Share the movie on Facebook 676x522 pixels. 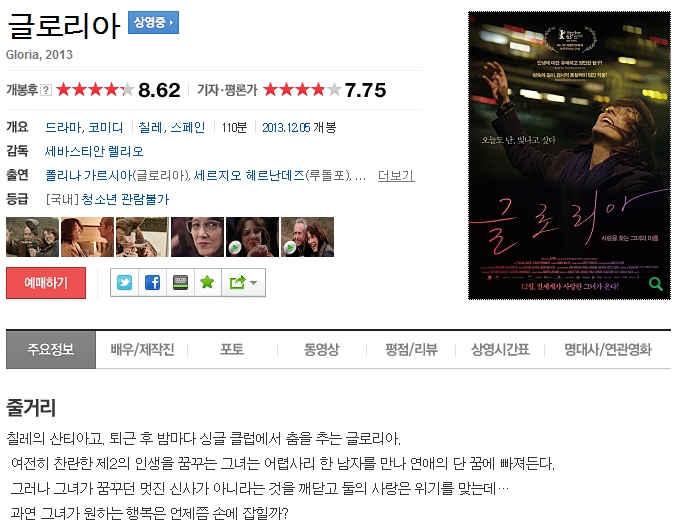coord(152,283)
